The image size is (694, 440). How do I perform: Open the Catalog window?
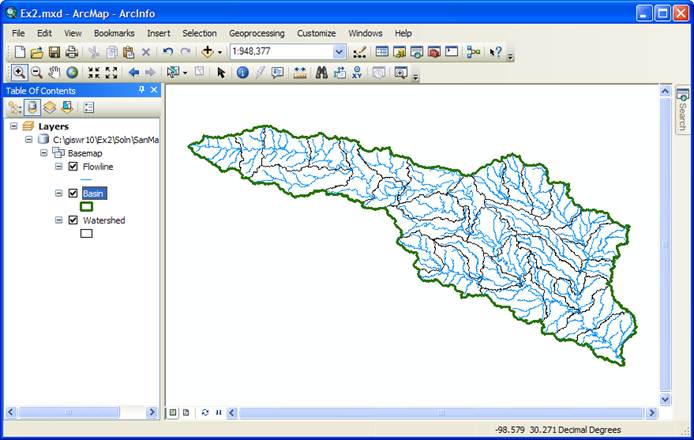click(399, 52)
